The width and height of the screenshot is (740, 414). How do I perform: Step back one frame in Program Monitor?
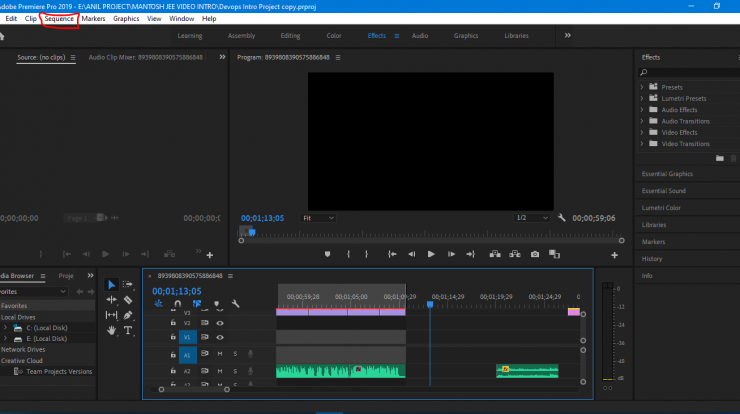click(412, 254)
